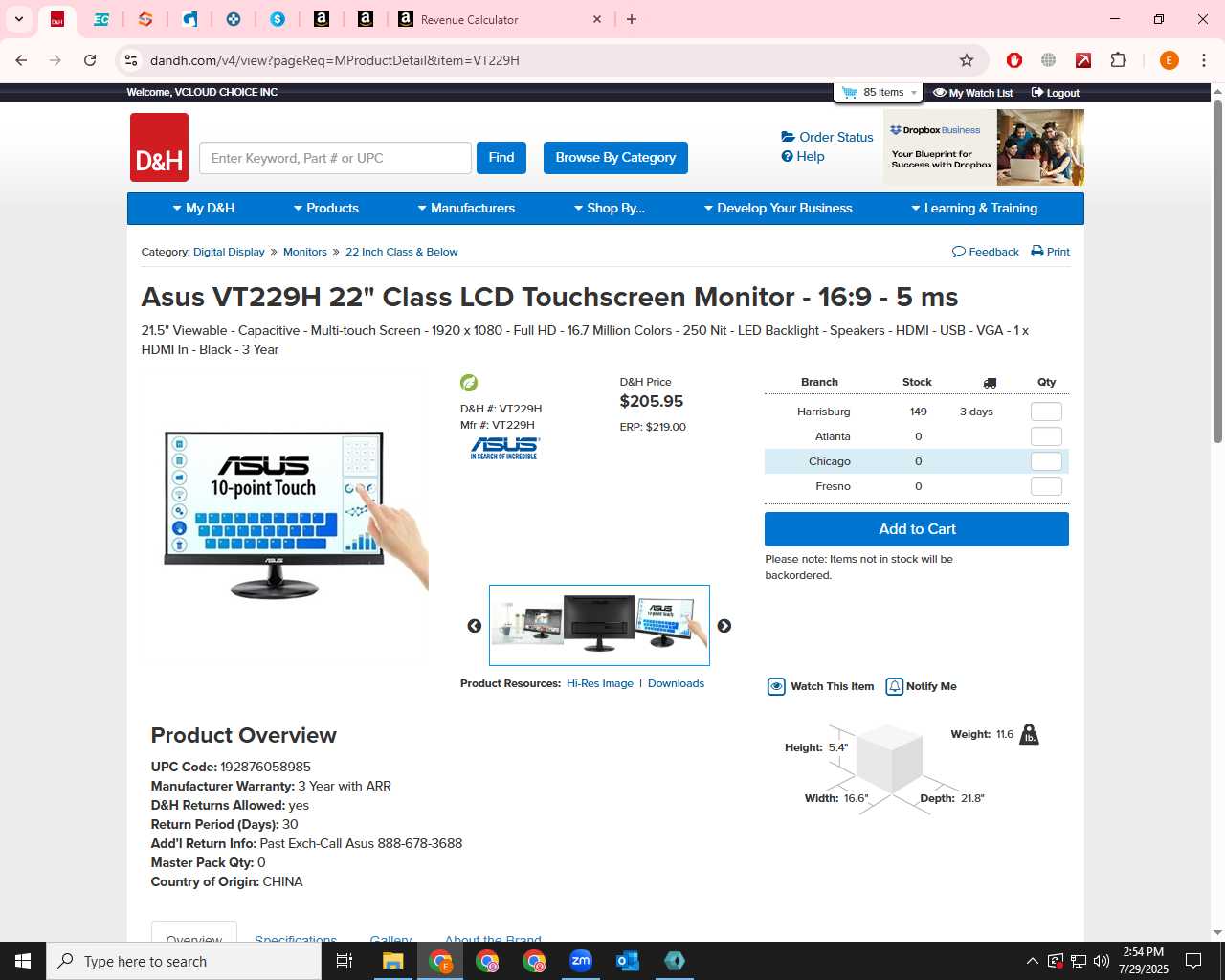Screen dimensions: 1225x980
Task: Click the Harrisburg quantity field
Action: [1046, 412]
